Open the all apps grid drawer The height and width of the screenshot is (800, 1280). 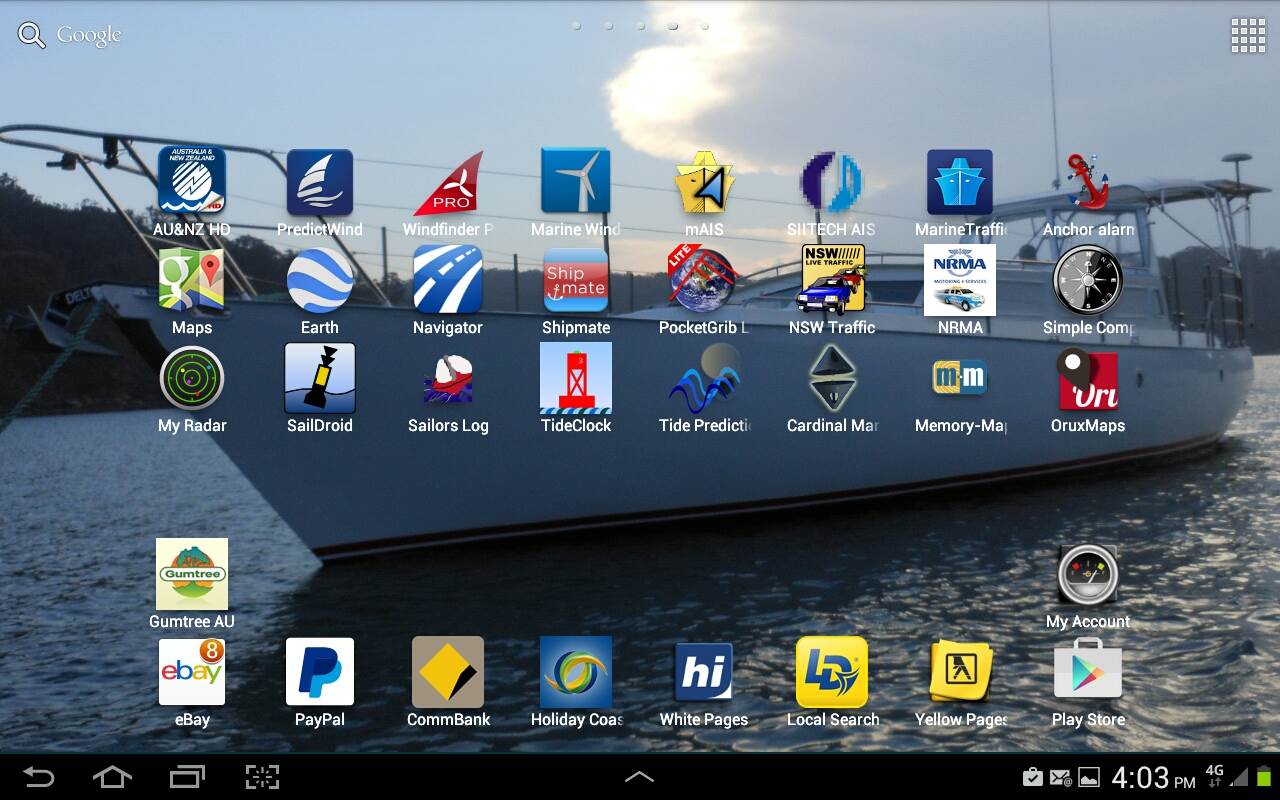(1248, 36)
